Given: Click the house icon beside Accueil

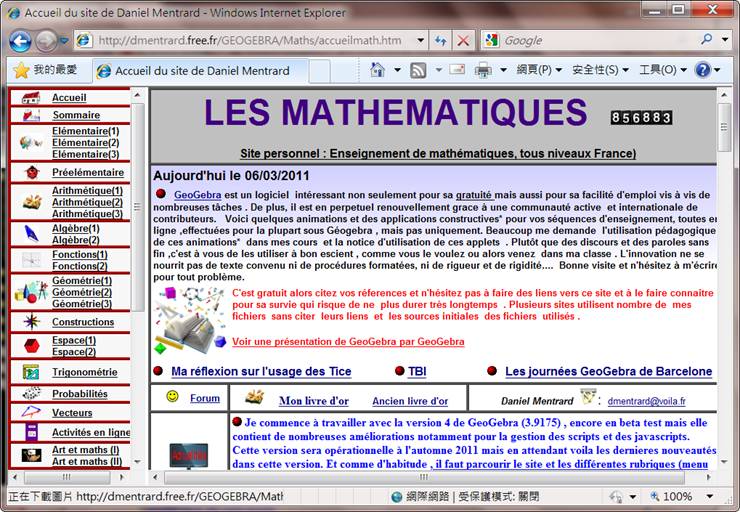Looking at the screenshot, I should 31,98.
